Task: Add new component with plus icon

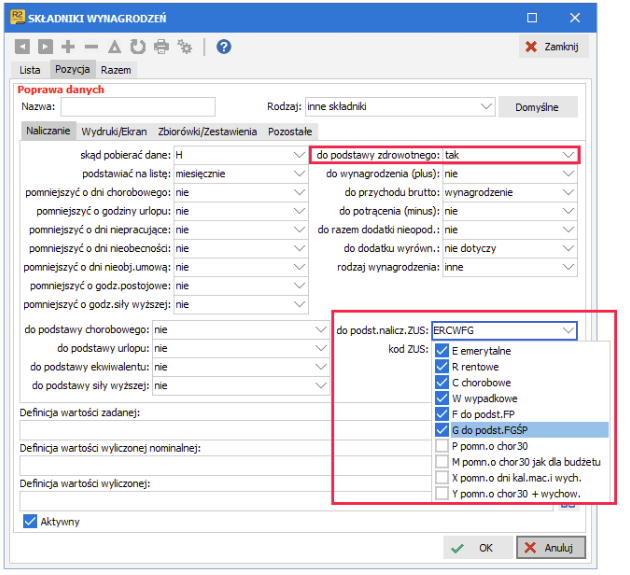Action: click(68, 47)
